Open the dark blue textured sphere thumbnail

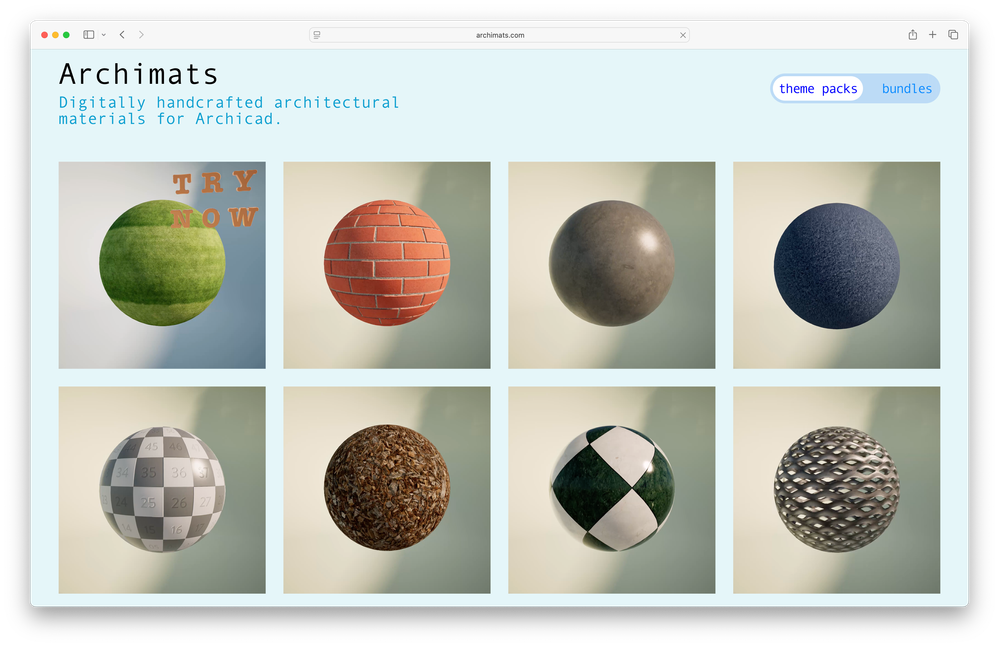pyautogui.click(x=837, y=265)
